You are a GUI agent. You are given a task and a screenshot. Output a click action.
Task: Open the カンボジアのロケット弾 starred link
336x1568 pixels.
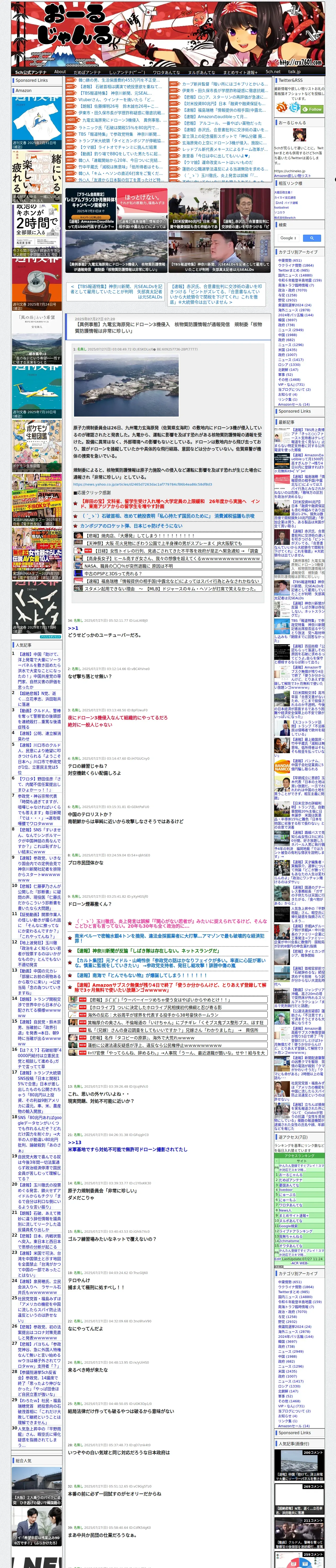(x=131, y=526)
